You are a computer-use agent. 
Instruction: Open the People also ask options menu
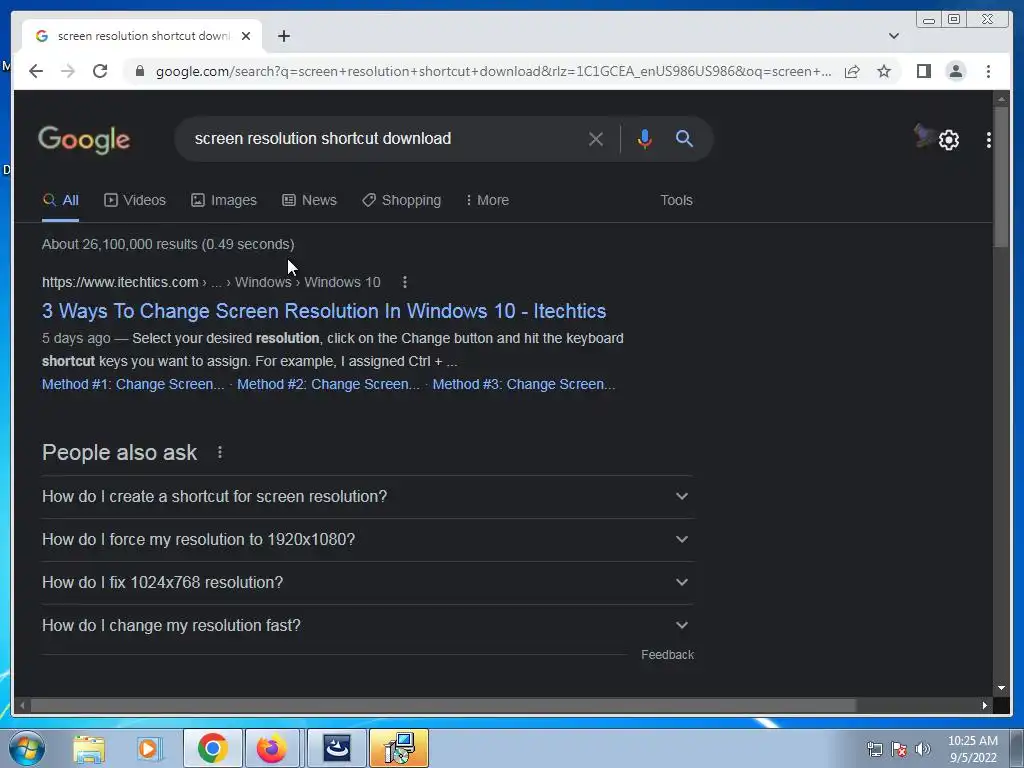click(x=220, y=452)
